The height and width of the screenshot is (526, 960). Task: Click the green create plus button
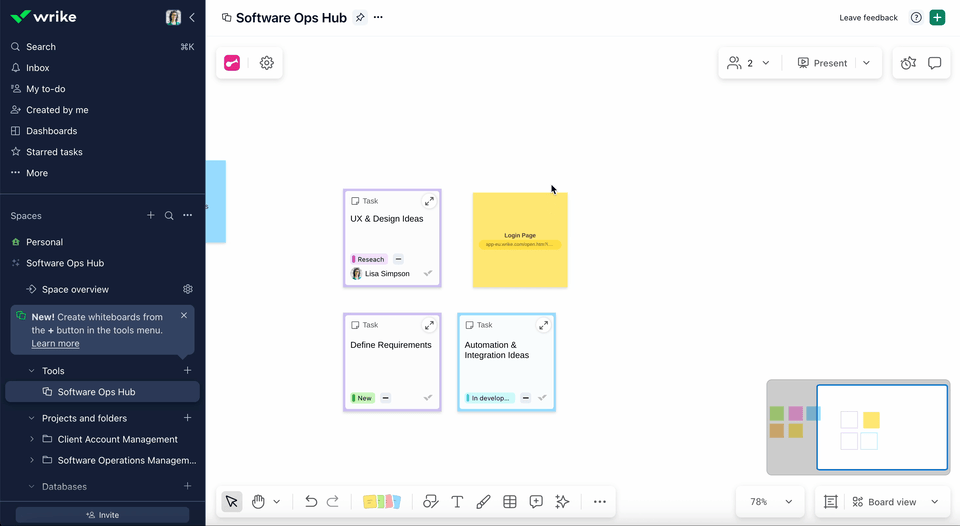937,17
